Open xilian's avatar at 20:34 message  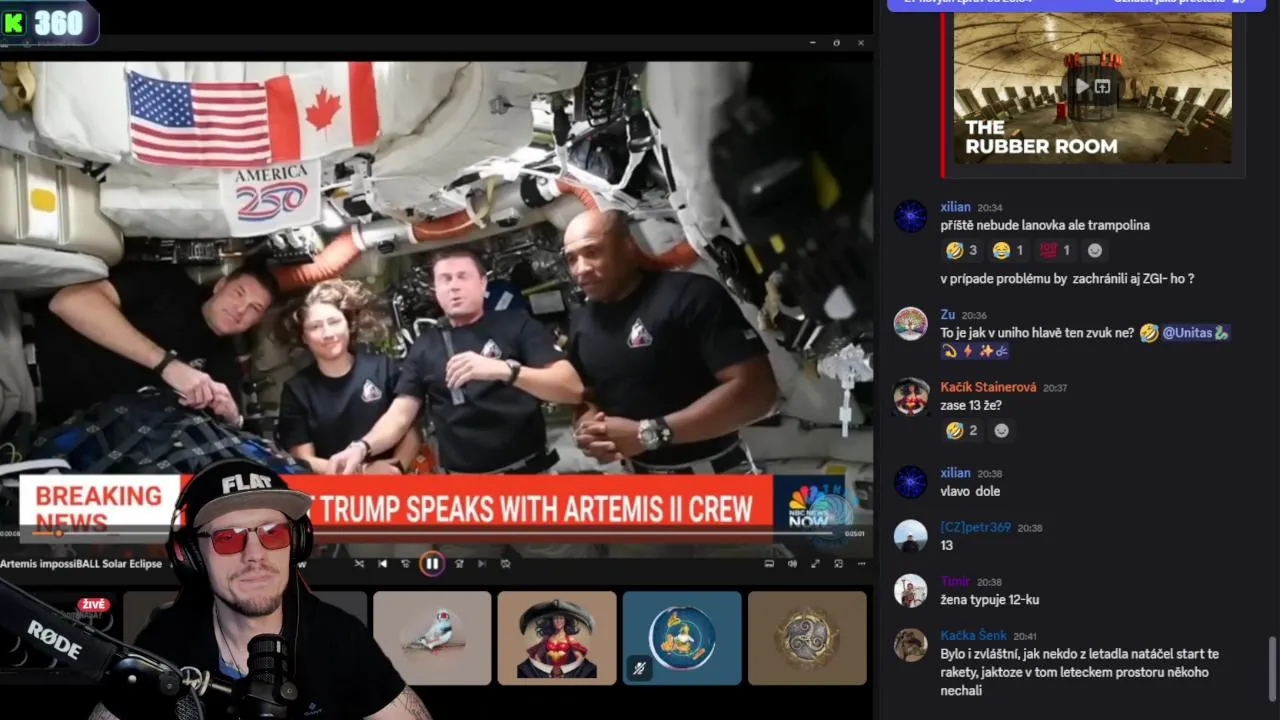pos(910,216)
